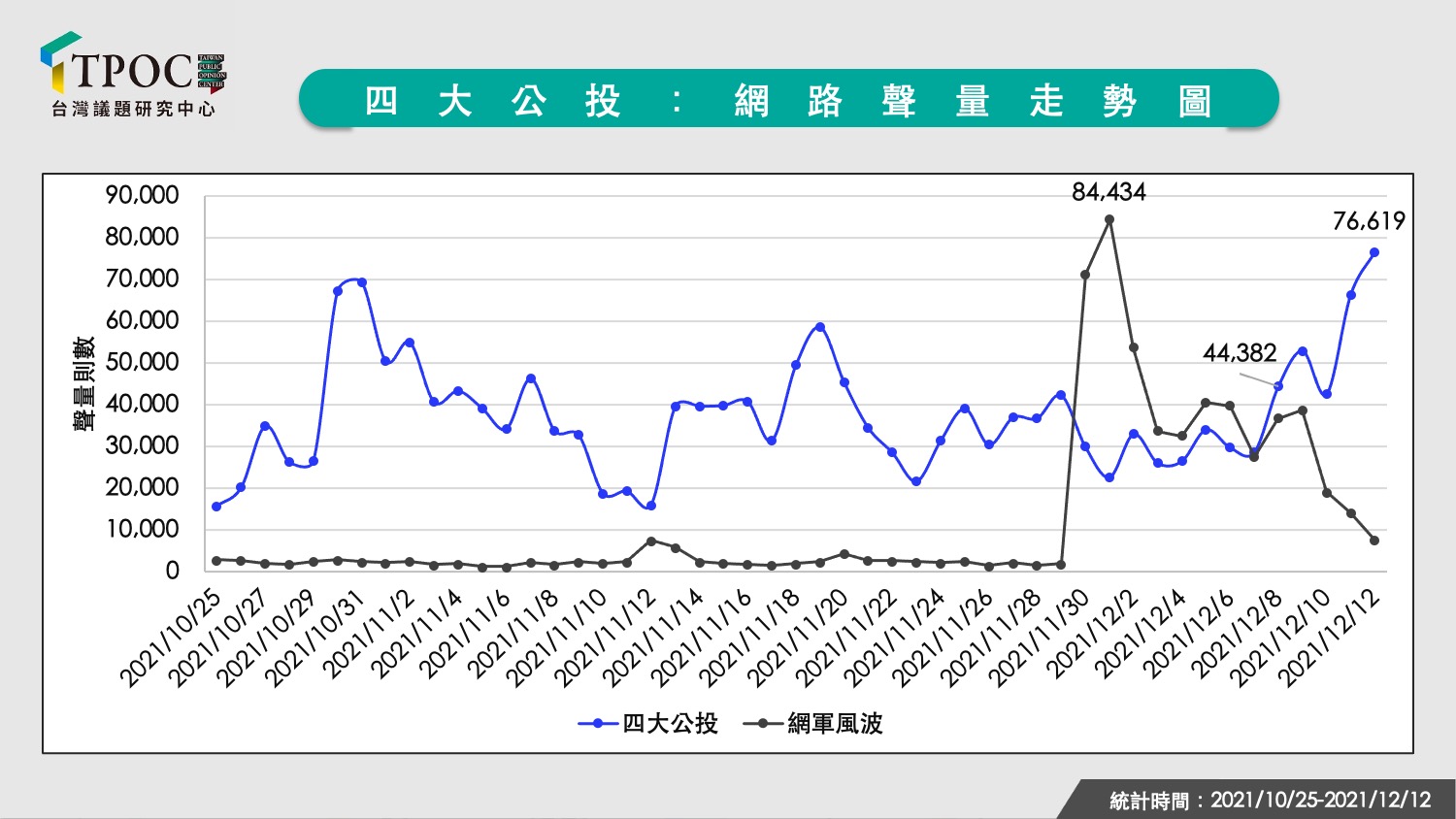
Task: Select the 四大公投 legend marker
Action: (599, 724)
